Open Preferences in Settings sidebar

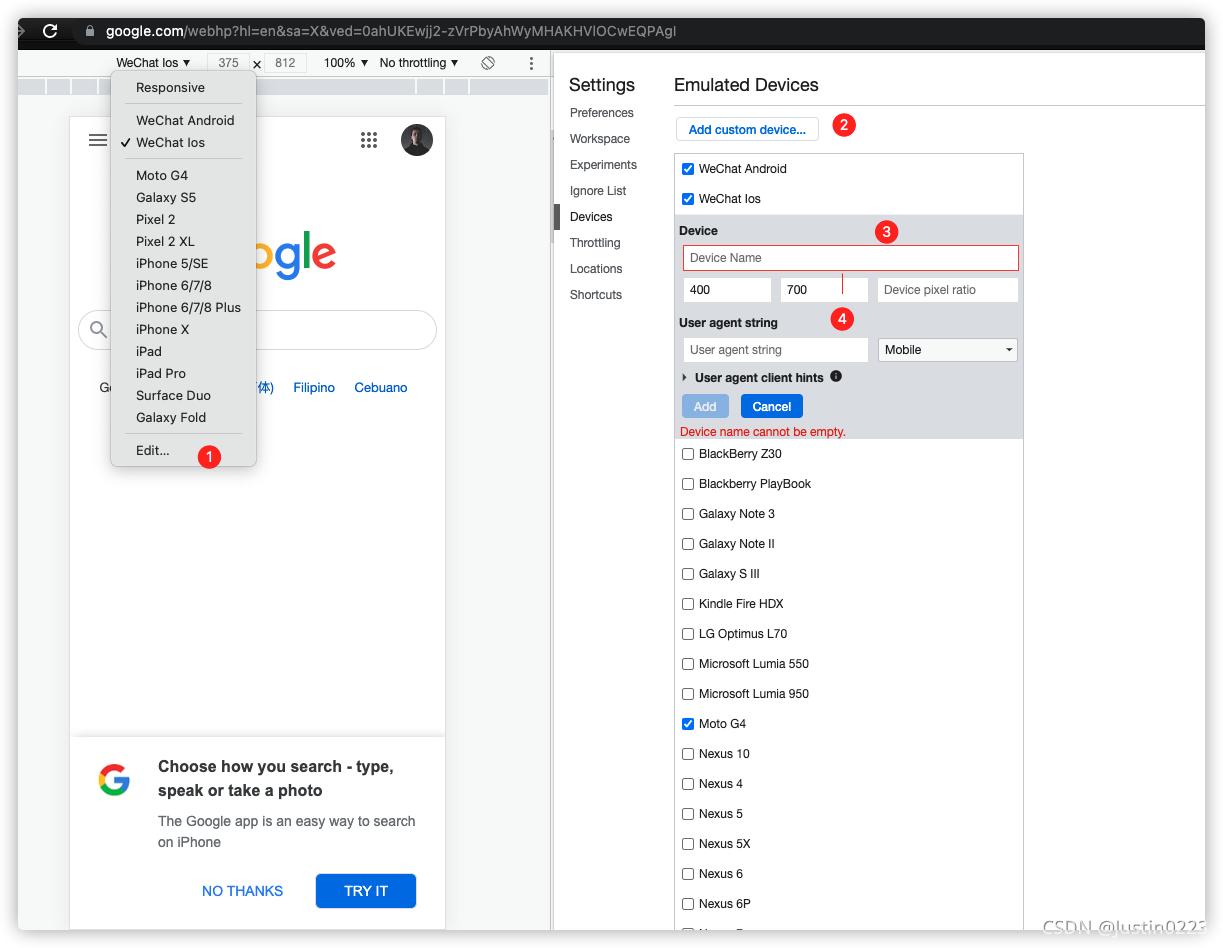click(x=602, y=113)
